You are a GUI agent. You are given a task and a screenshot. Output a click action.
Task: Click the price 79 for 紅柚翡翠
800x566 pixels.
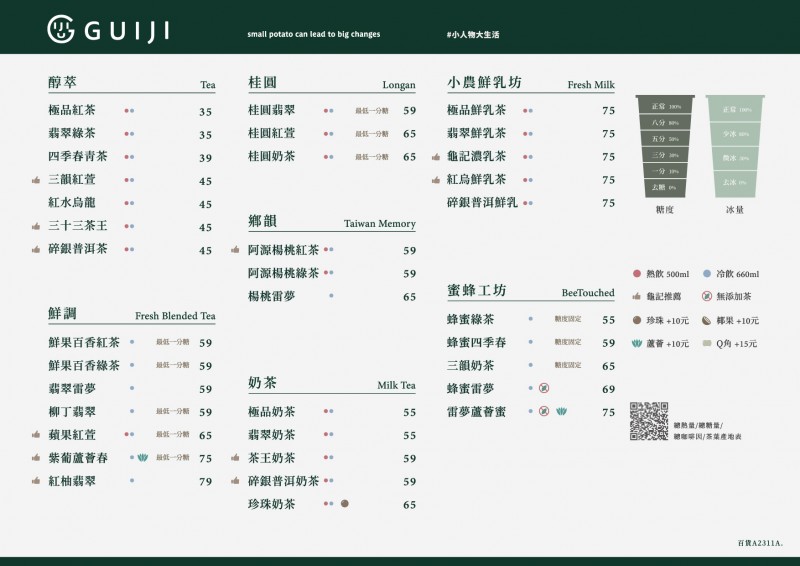(x=206, y=481)
